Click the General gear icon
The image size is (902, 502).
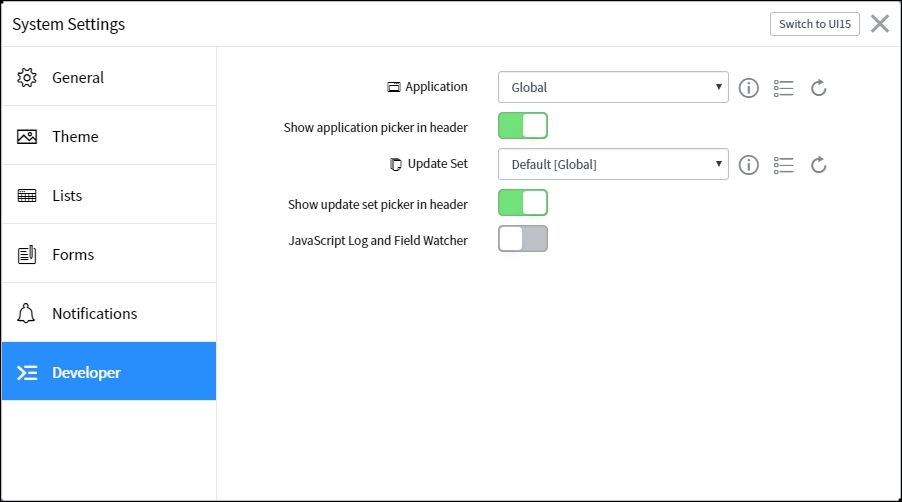coord(26,78)
